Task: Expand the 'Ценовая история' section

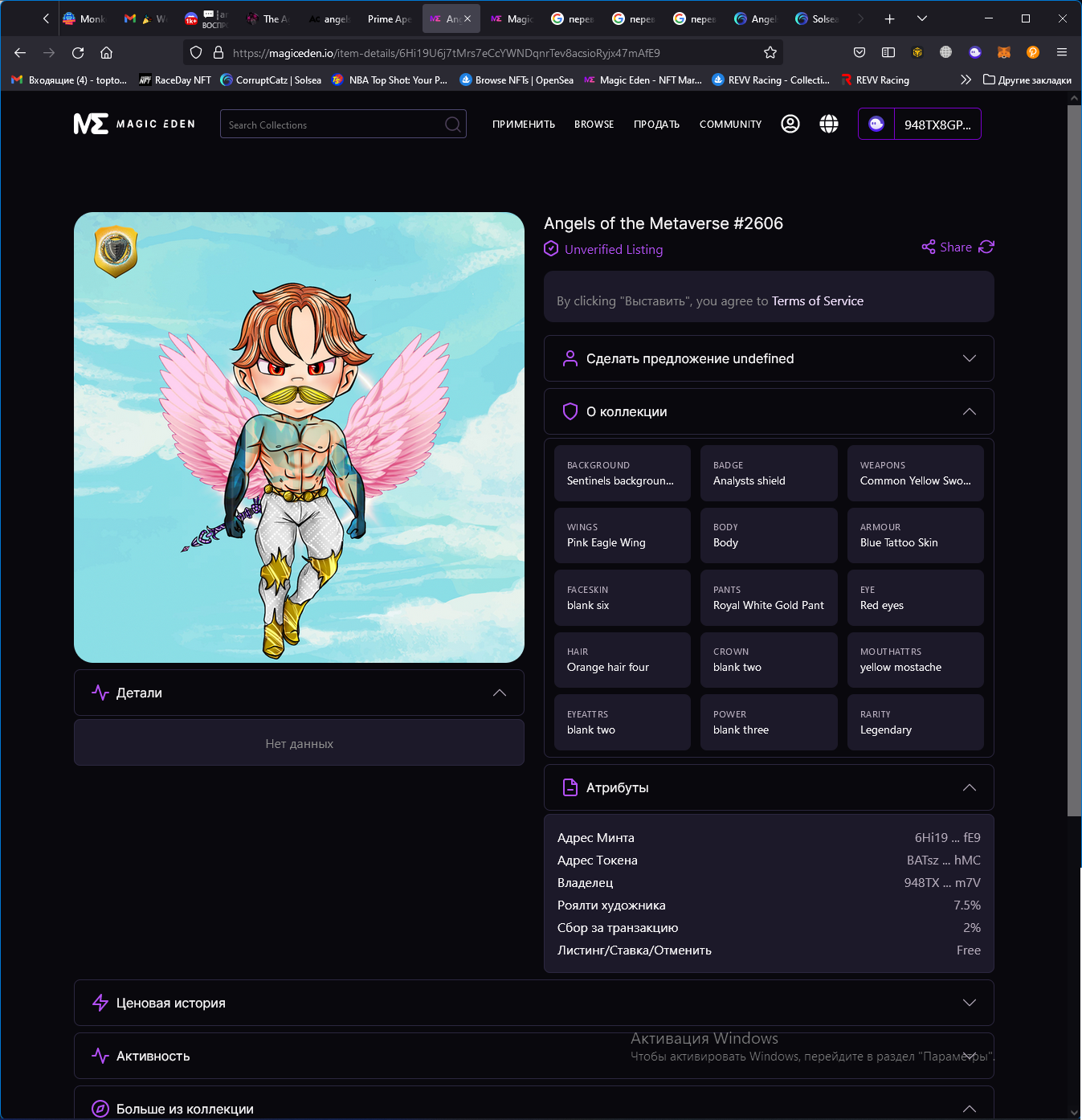Action: (534, 1003)
